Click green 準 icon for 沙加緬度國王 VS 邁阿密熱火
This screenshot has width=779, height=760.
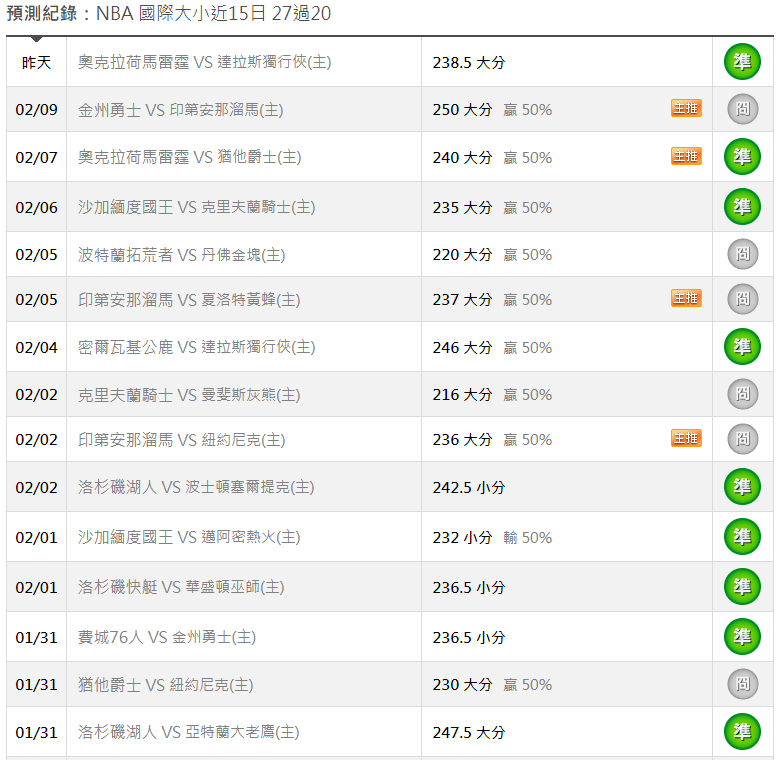742,536
